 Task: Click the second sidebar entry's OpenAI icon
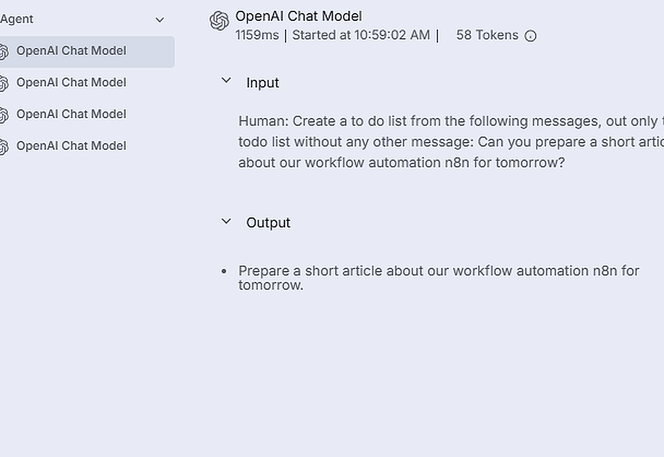[x=3, y=83]
